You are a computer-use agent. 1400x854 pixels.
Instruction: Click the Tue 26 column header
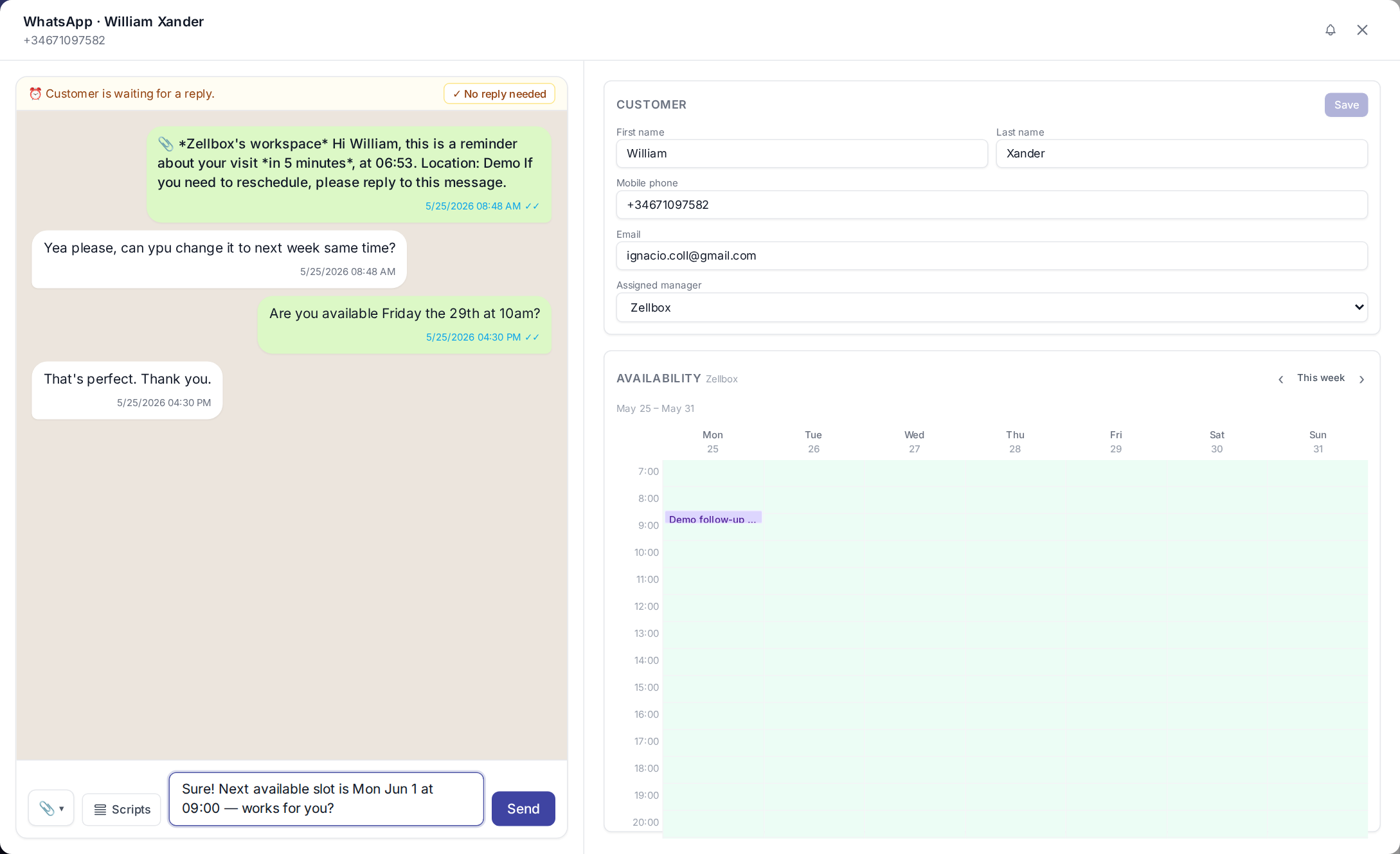813,442
